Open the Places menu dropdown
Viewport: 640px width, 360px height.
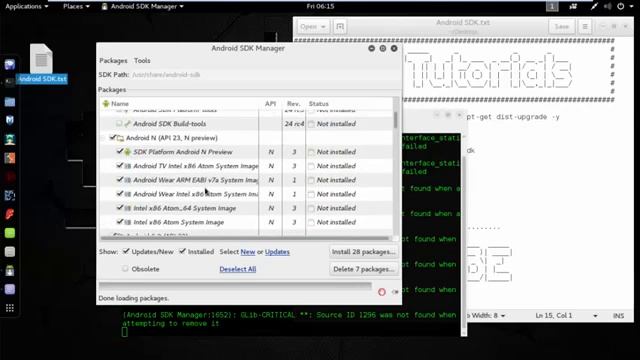76,6
